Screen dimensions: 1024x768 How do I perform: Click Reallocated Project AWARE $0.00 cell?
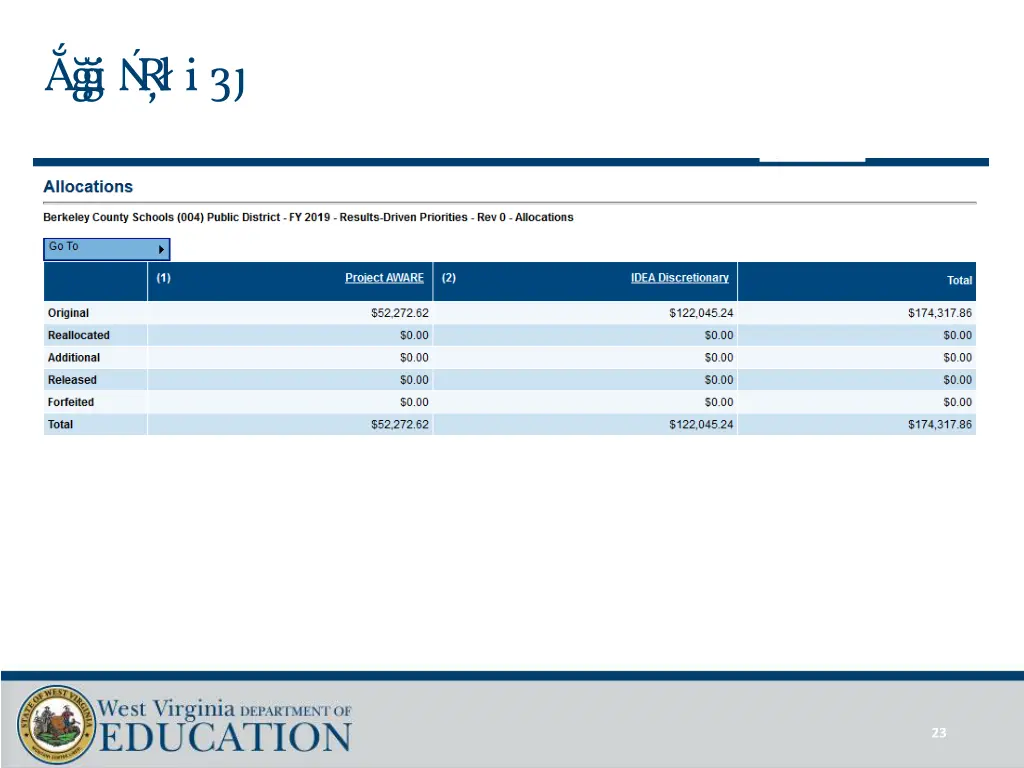tap(414, 335)
